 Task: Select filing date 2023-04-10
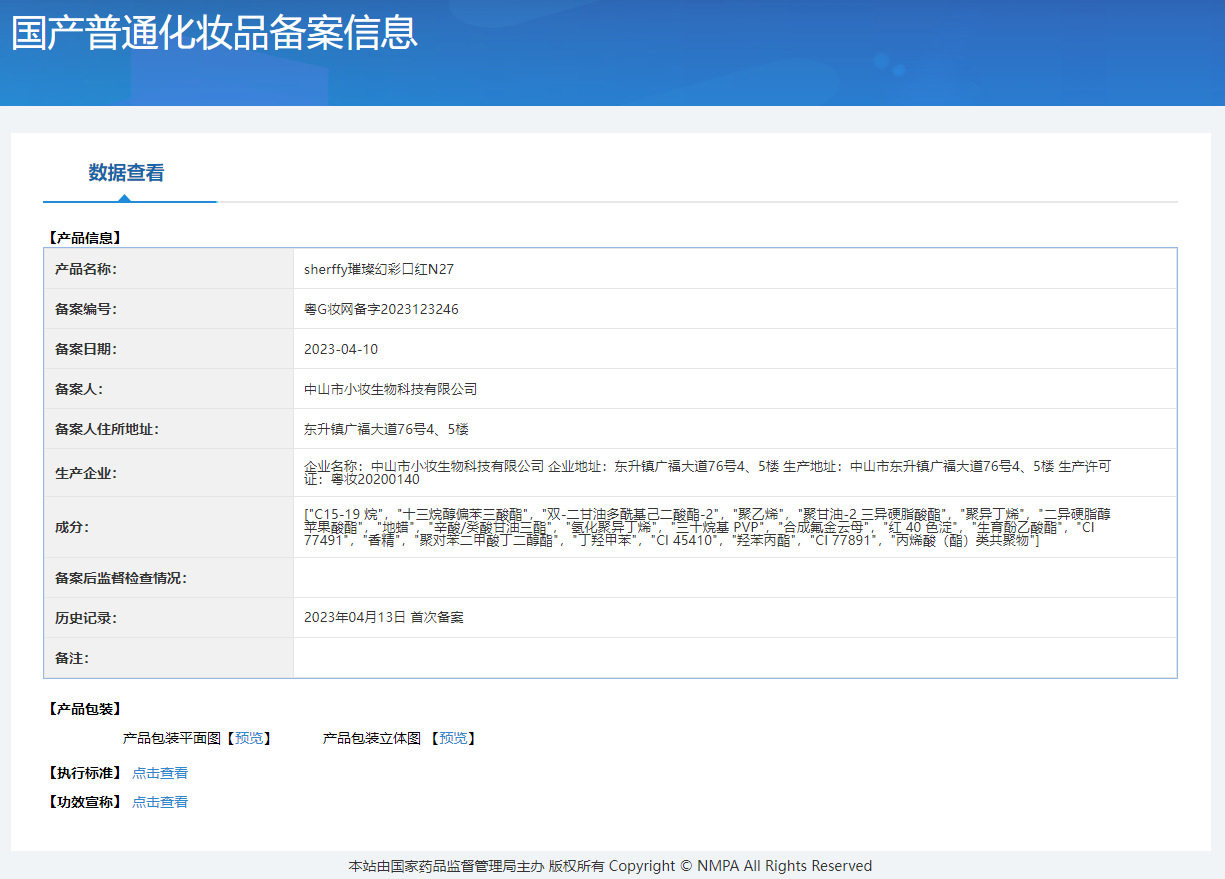click(x=341, y=349)
